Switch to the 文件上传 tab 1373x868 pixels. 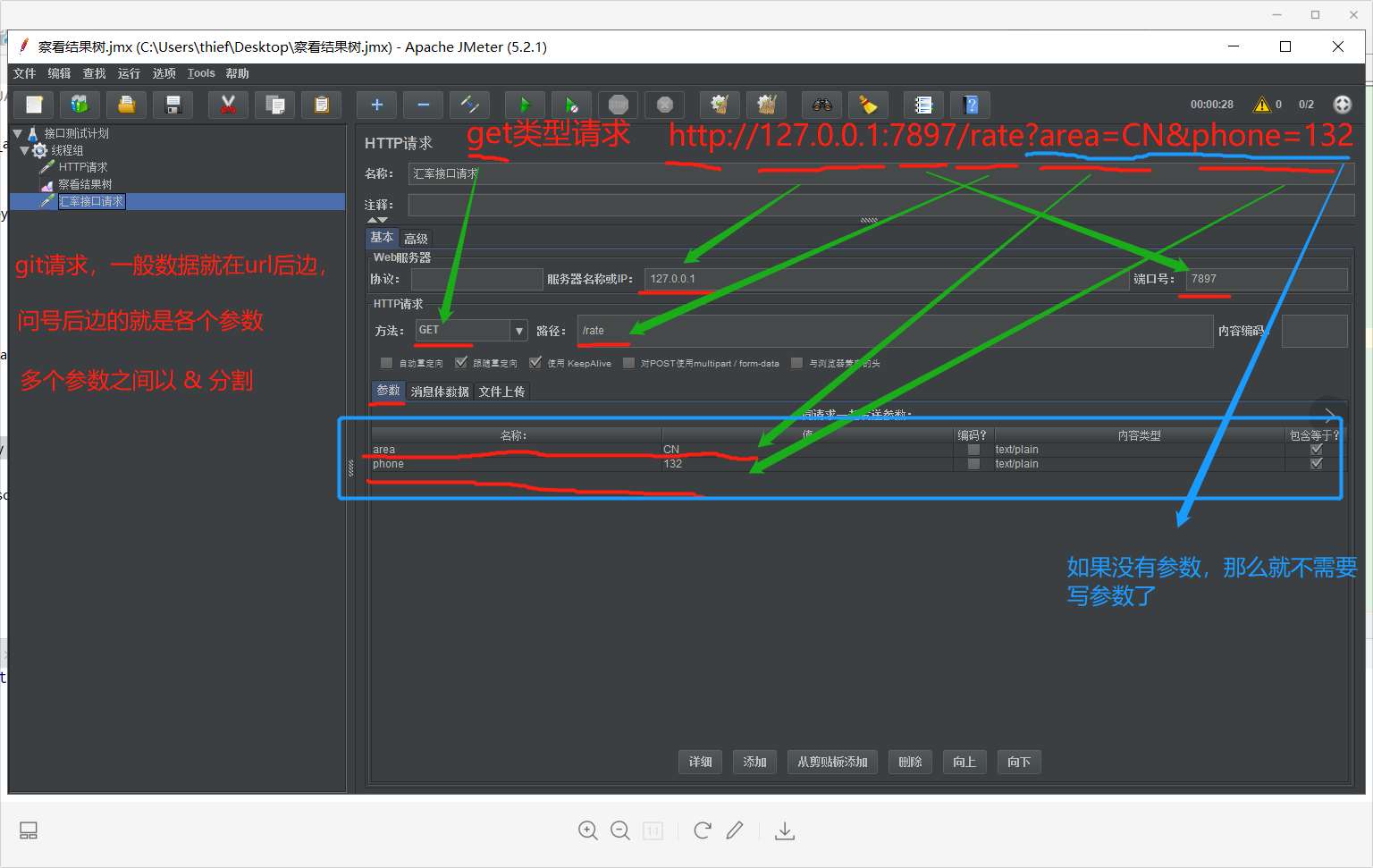click(501, 392)
